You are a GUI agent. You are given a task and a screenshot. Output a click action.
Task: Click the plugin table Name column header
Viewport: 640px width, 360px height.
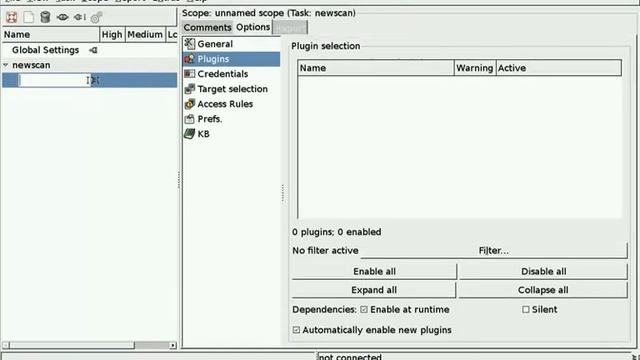coord(376,68)
